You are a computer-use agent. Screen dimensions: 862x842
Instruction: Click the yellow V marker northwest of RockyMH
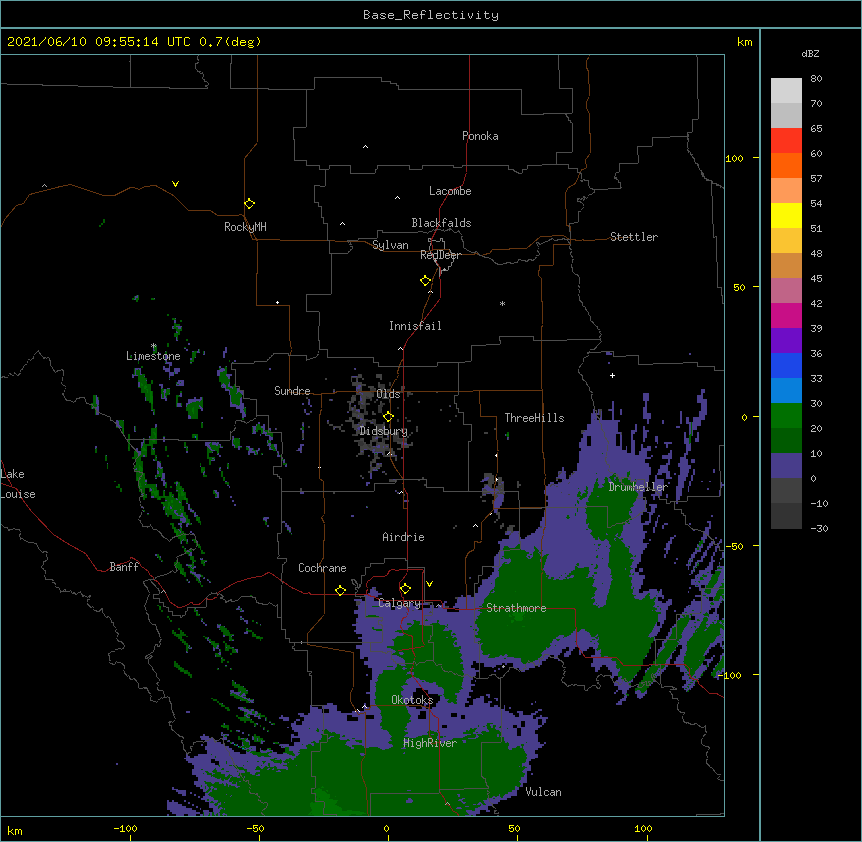175,184
